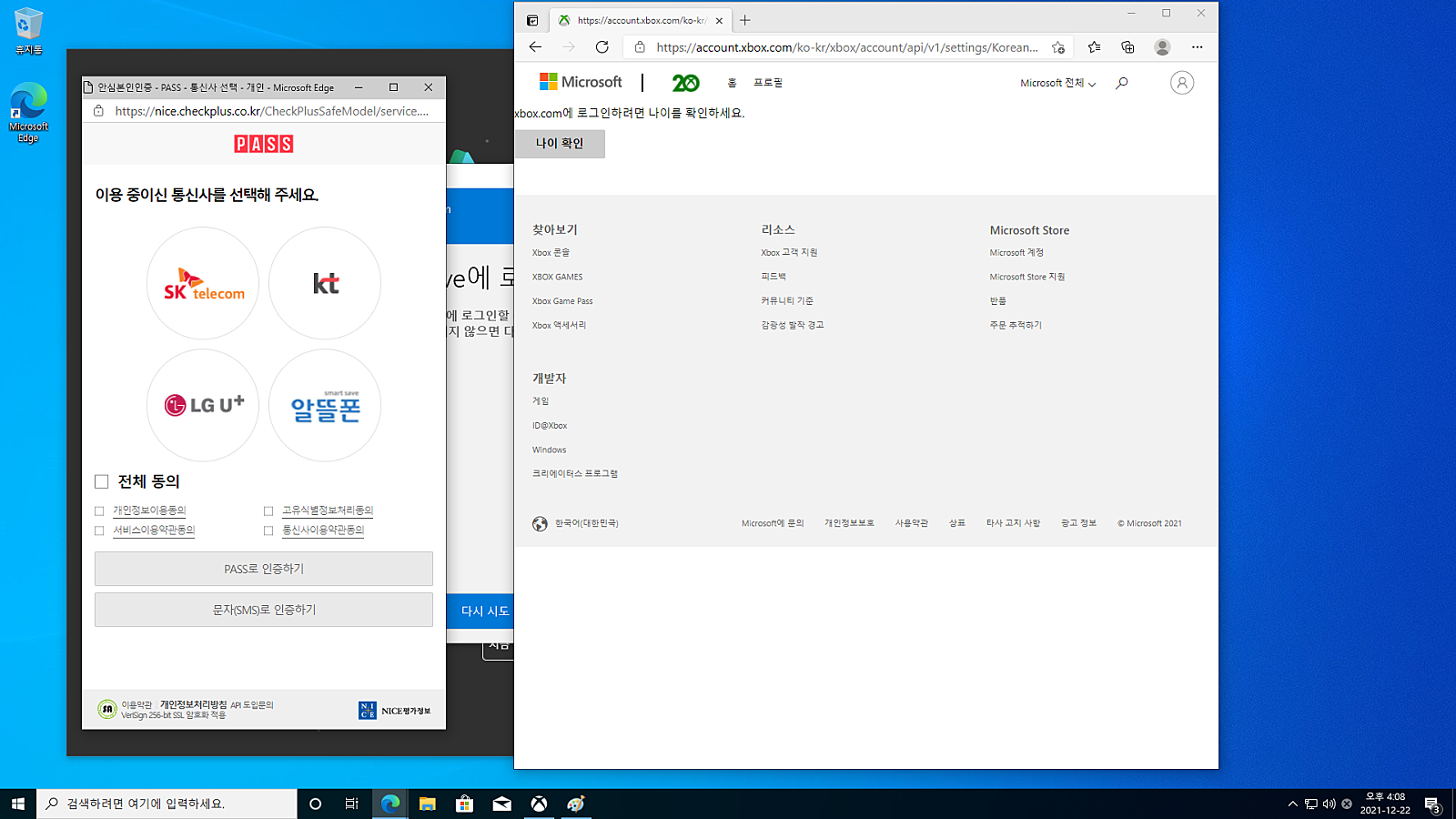Click the lock icon in PASS address bar
1456x819 pixels.
tap(98, 111)
